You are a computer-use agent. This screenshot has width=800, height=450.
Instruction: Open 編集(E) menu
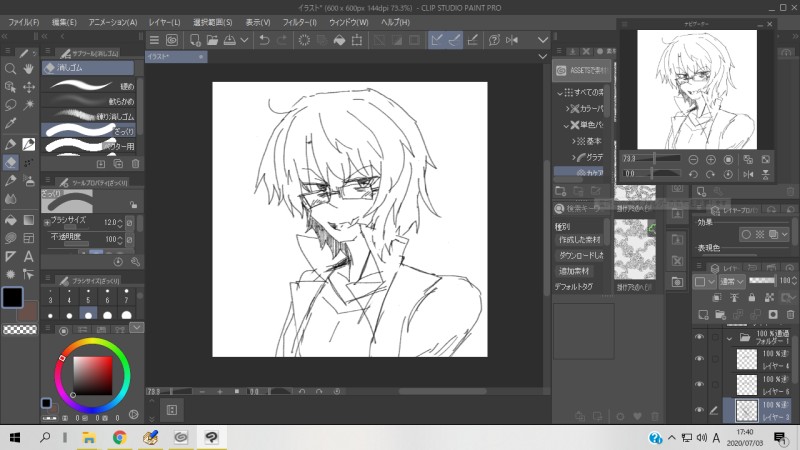click(x=64, y=22)
